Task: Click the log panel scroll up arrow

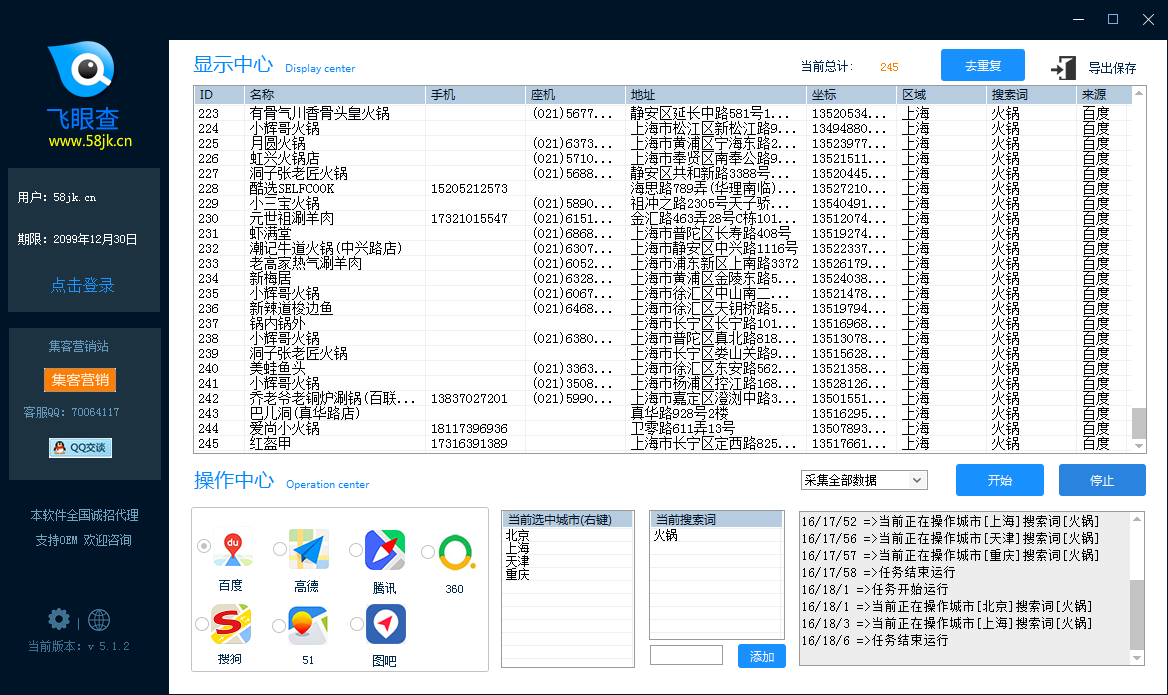Action: point(1137,519)
